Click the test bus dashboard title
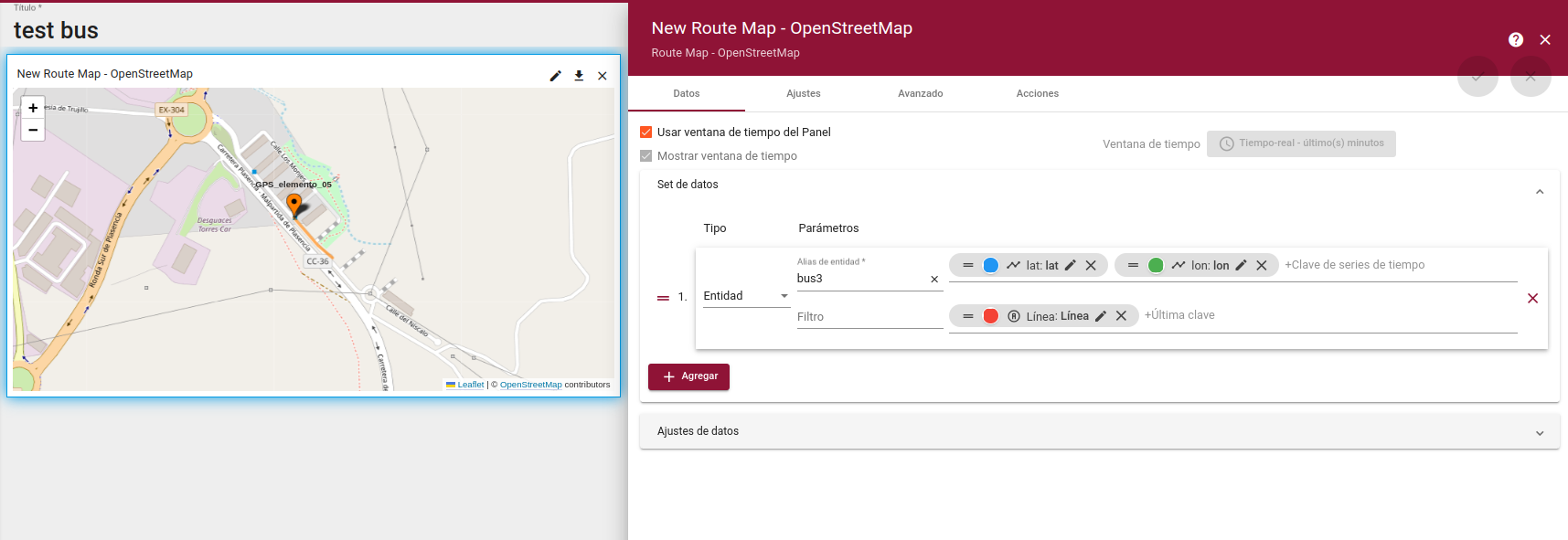 point(56,30)
